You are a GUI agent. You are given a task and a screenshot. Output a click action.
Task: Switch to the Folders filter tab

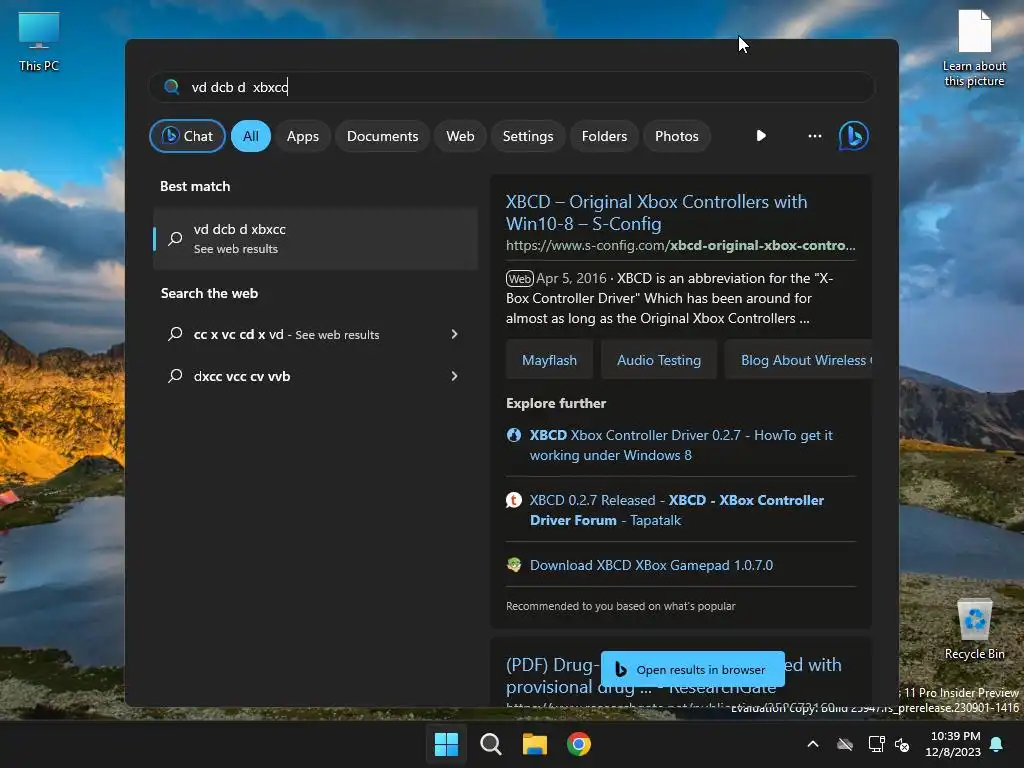pyautogui.click(x=604, y=136)
